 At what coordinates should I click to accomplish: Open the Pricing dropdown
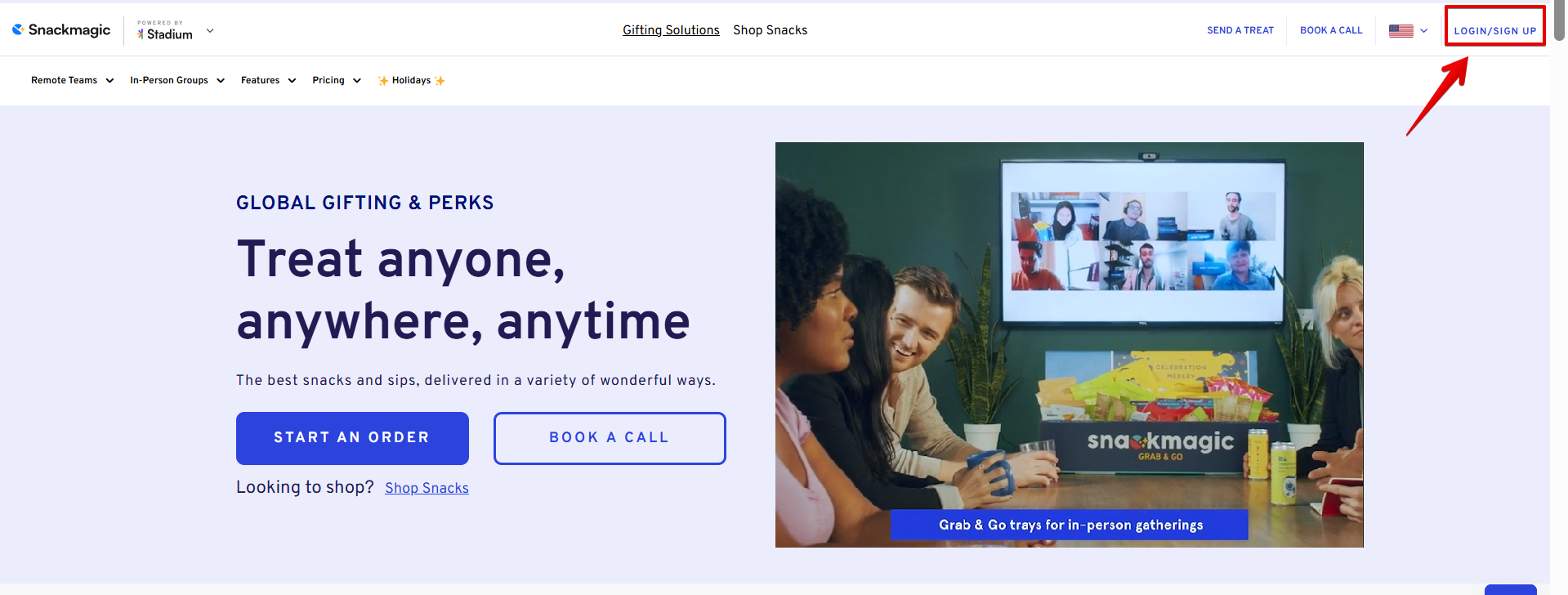(337, 80)
